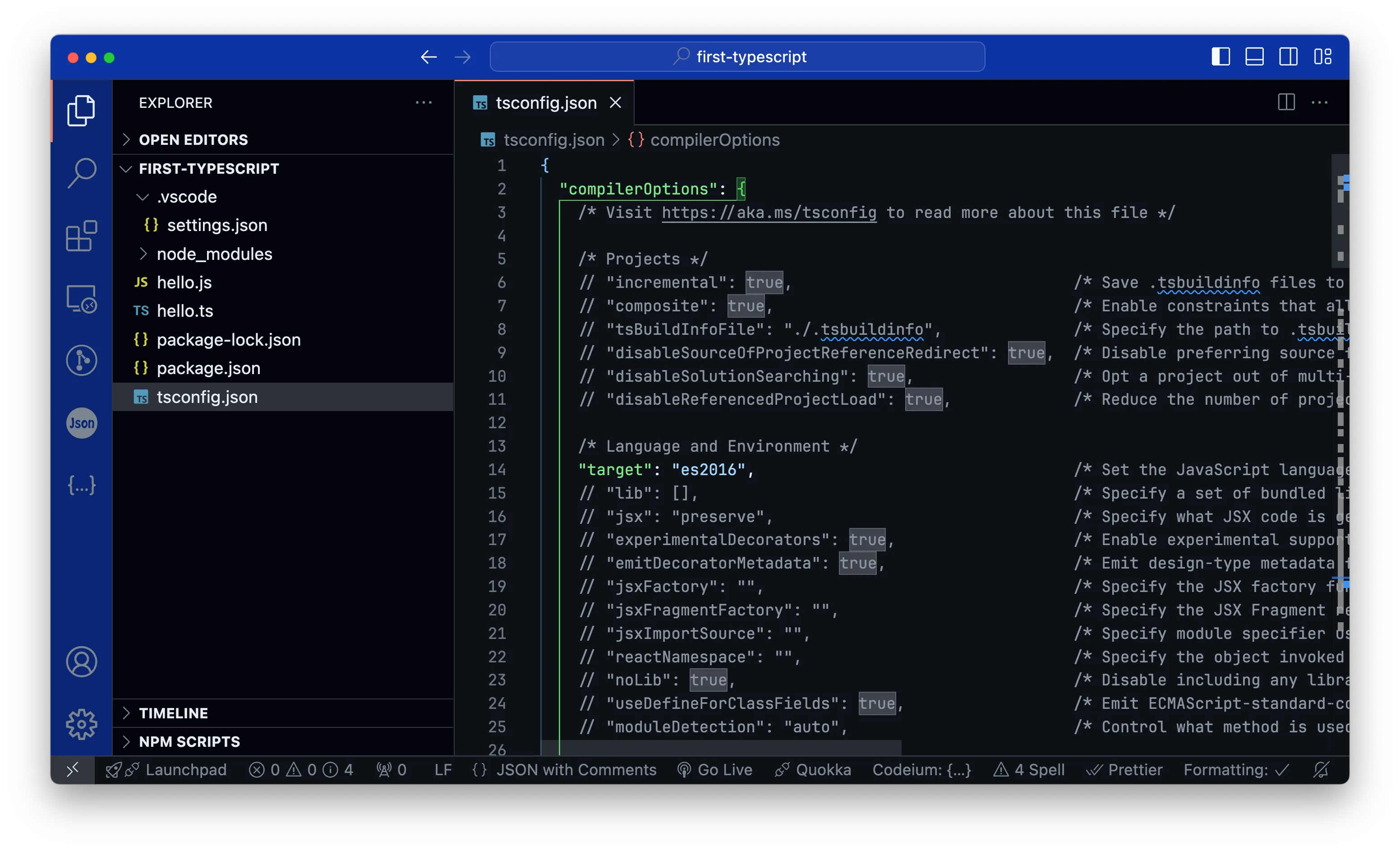Click the horizontal editor scrollbar
The height and width of the screenshot is (851, 1400).
(x=721, y=748)
